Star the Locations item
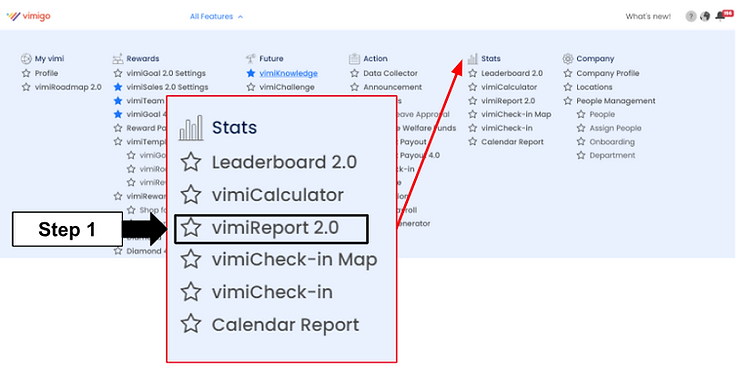Screen dimensions: 740x379 point(568,87)
